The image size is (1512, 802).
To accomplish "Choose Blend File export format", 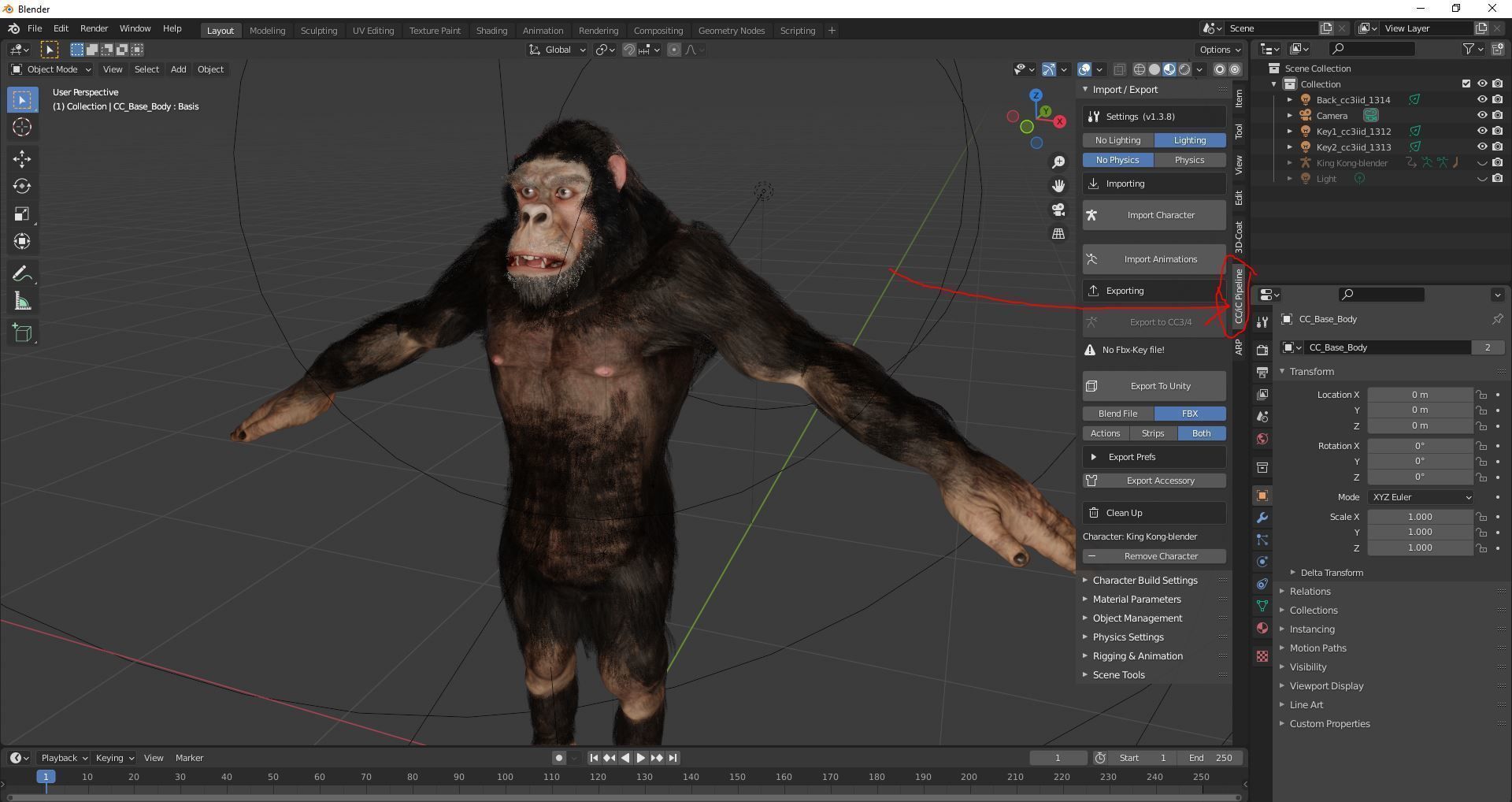I will [x=1117, y=414].
